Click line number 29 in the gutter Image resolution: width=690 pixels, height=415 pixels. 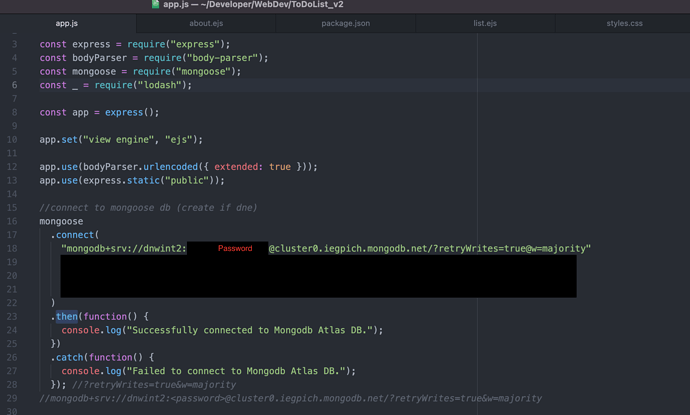[x=12, y=398]
